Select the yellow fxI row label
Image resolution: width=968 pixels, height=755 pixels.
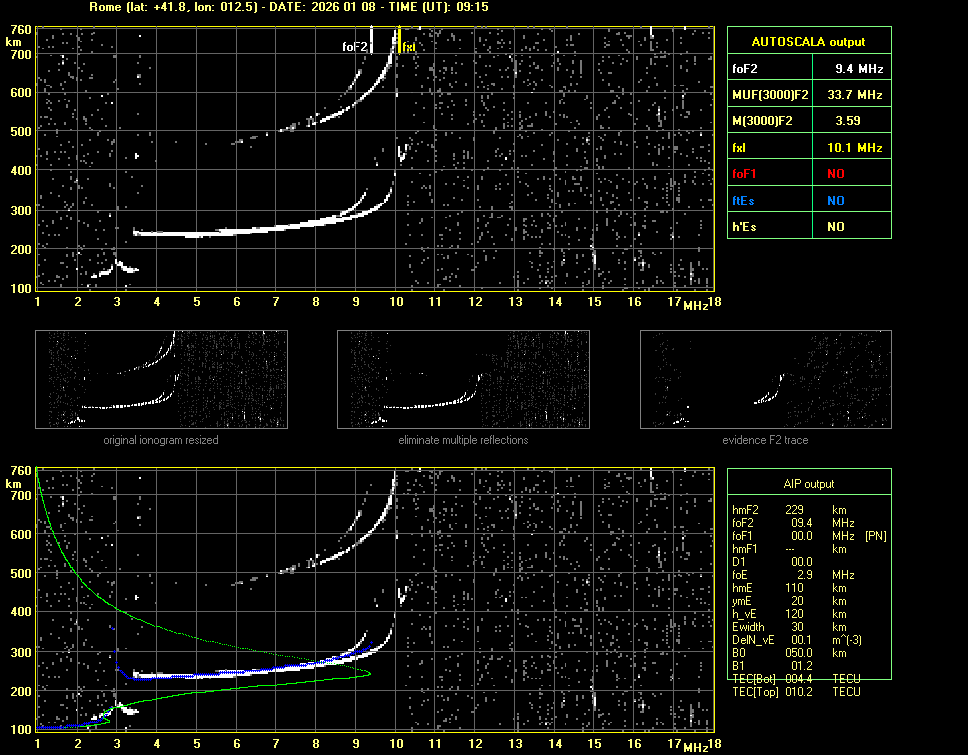click(x=740, y=148)
